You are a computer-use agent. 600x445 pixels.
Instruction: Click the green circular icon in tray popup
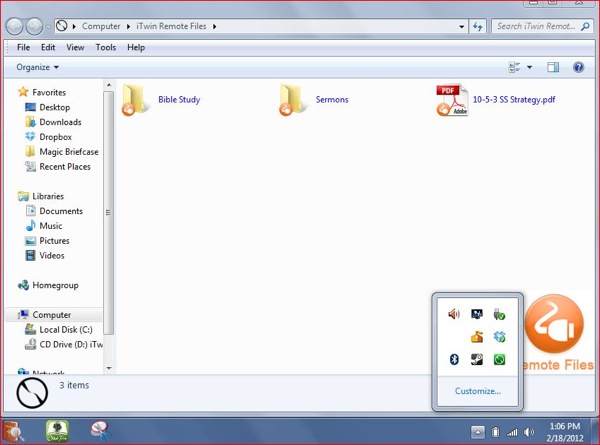[499, 359]
